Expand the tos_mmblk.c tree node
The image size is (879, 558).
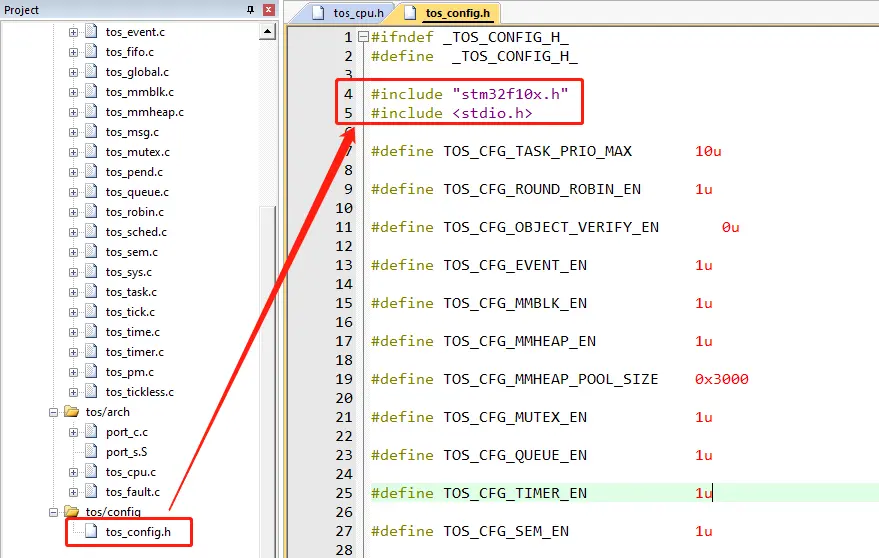(73, 93)
